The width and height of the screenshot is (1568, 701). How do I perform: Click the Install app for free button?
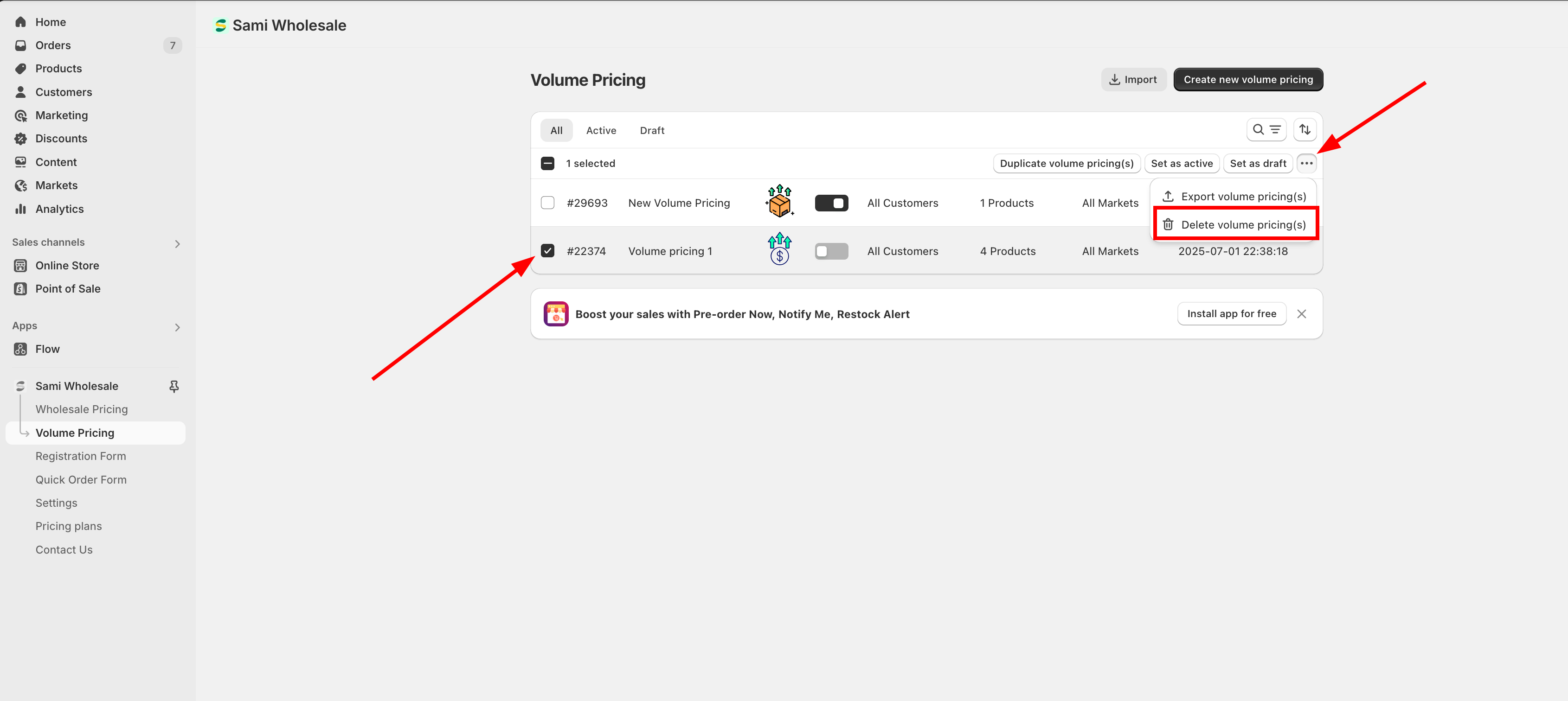point(1231,314)
